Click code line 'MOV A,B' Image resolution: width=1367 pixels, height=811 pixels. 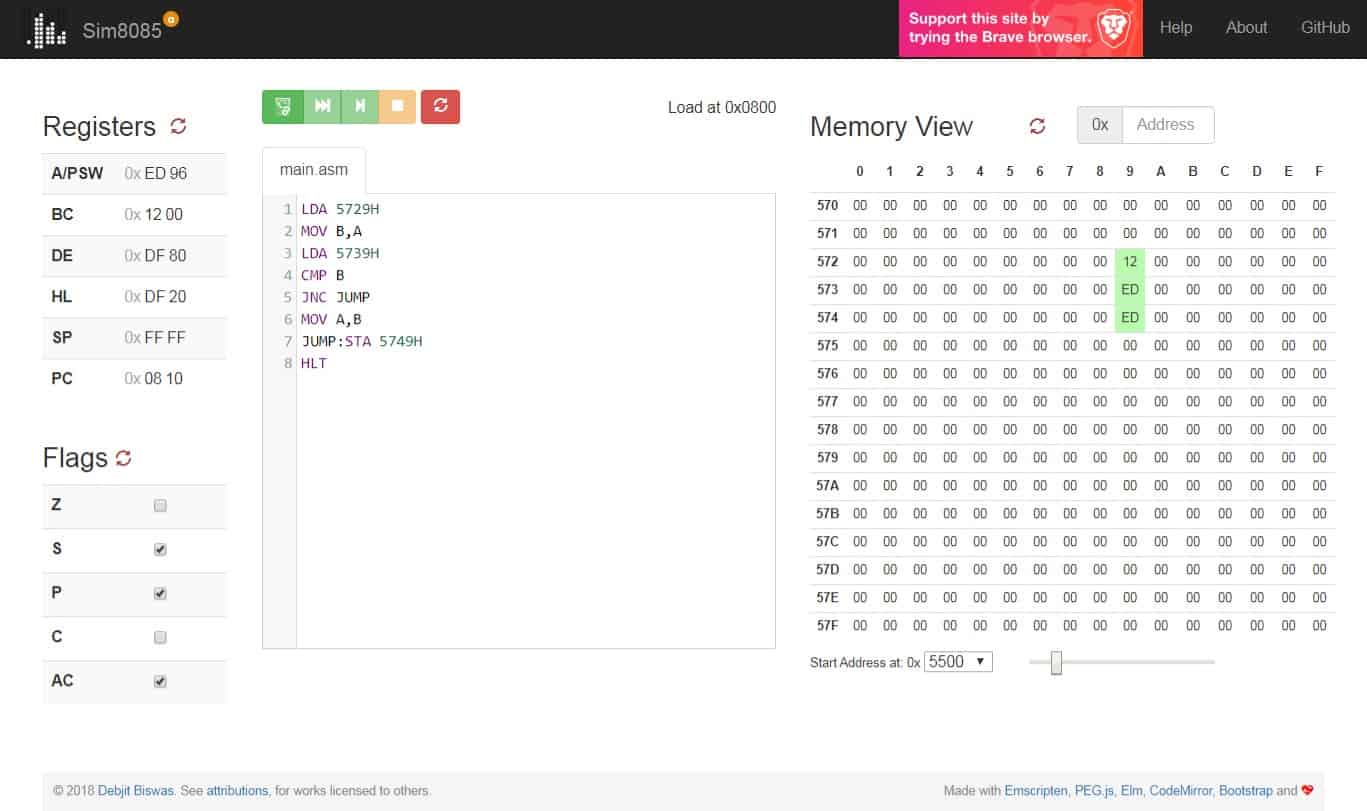pos(331,319)
